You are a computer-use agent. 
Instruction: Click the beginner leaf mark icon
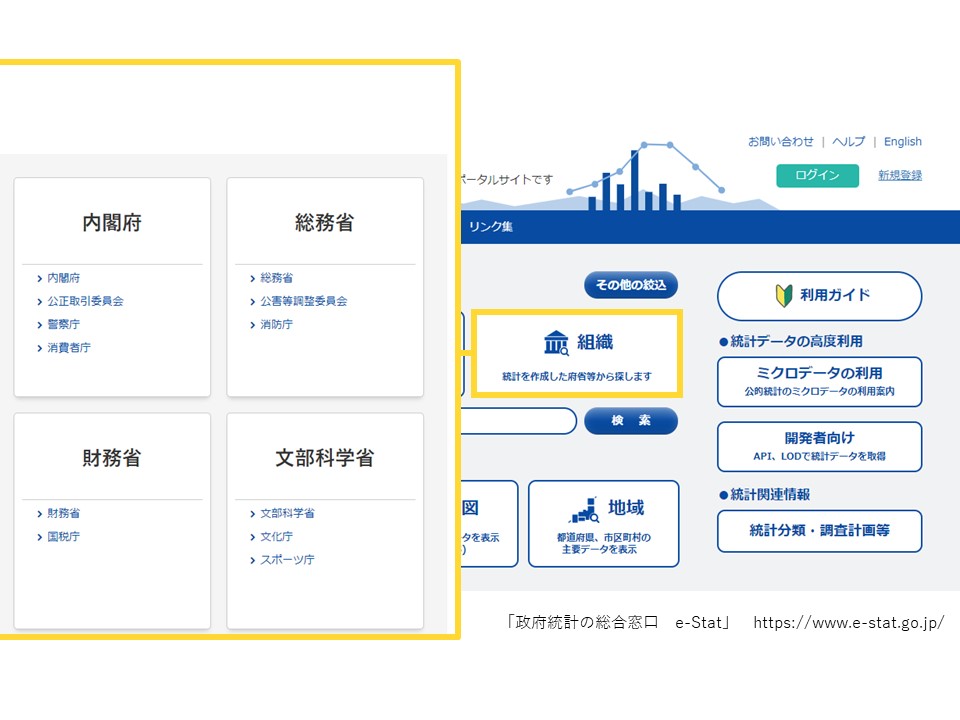(784, 296)
